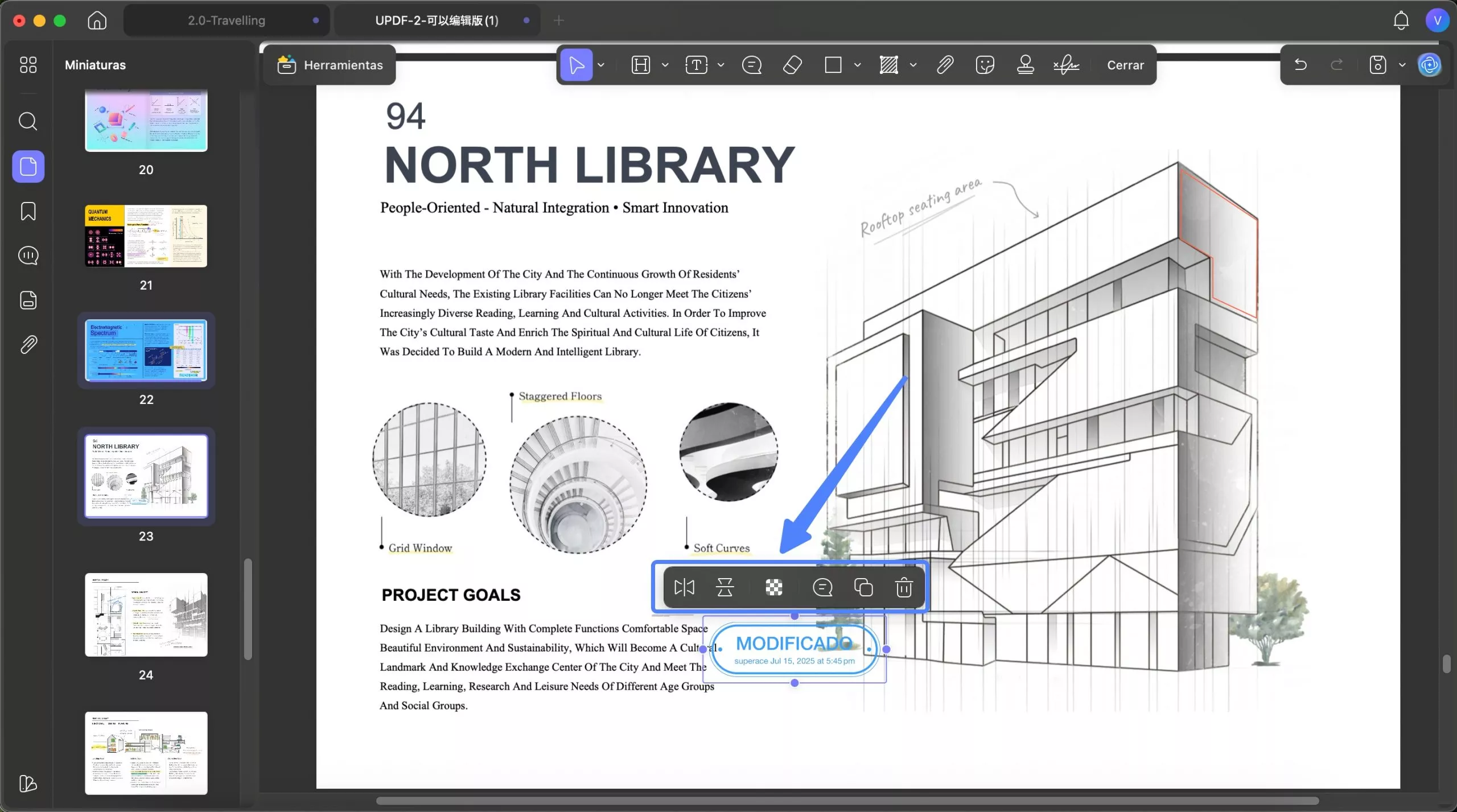Select page 23 North Library thumbnail

(146, 476)
